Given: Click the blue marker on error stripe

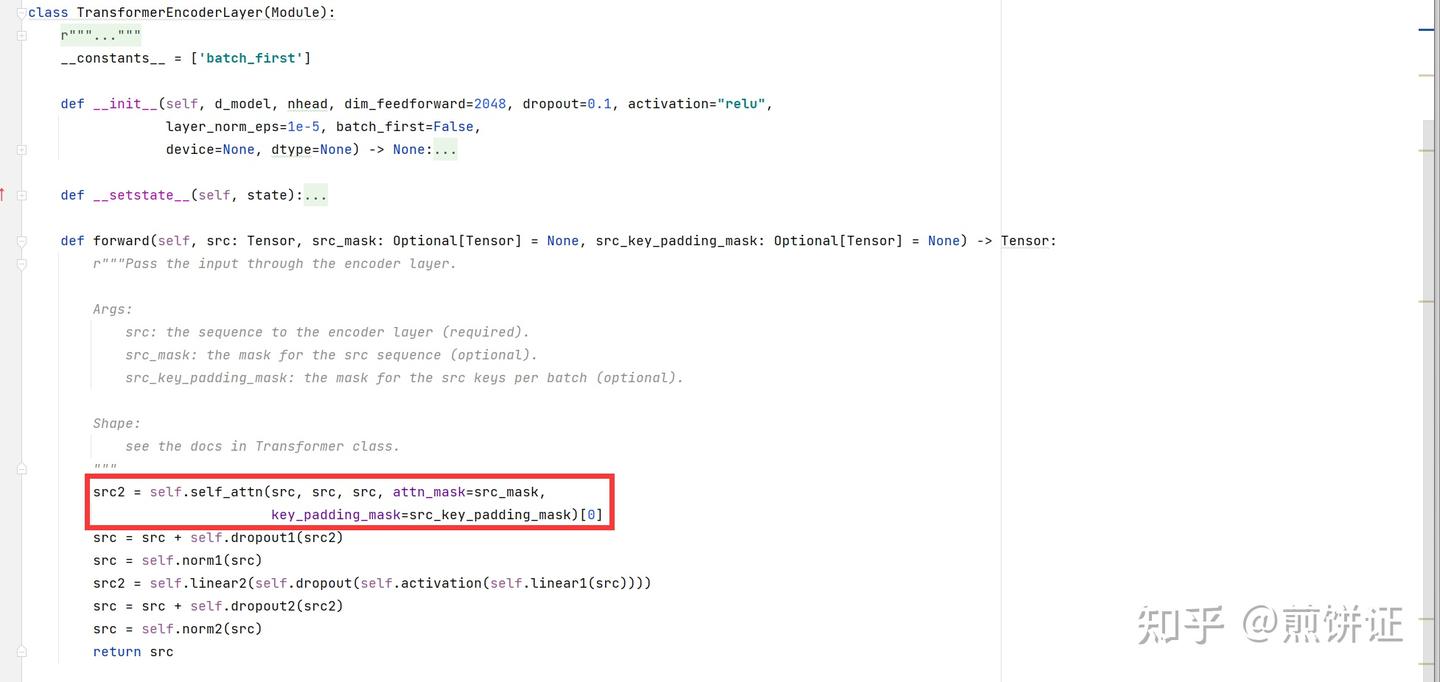Looking at the screenshot, I should (1426, 30).
